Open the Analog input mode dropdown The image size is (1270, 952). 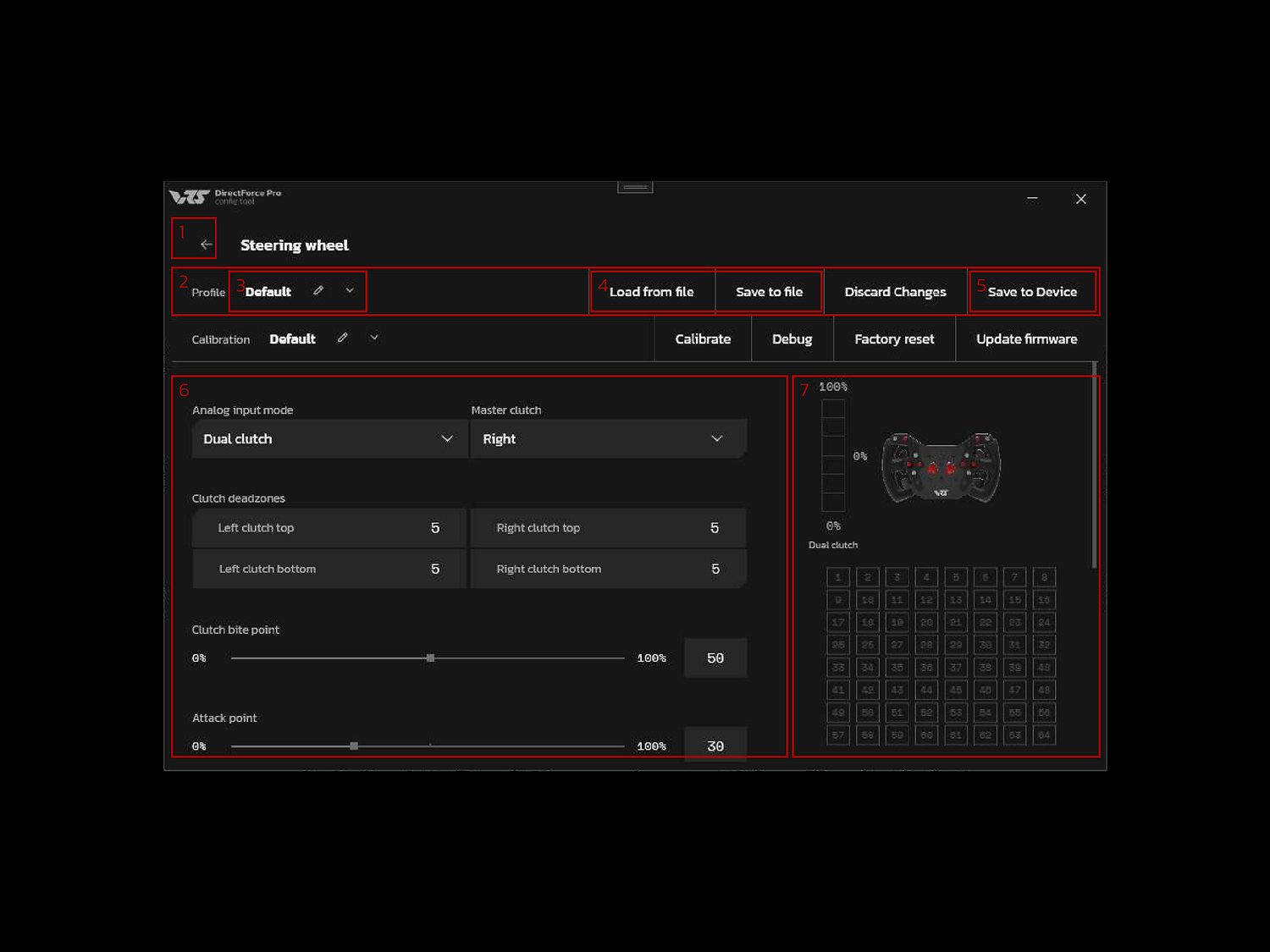tap(329, 438)
